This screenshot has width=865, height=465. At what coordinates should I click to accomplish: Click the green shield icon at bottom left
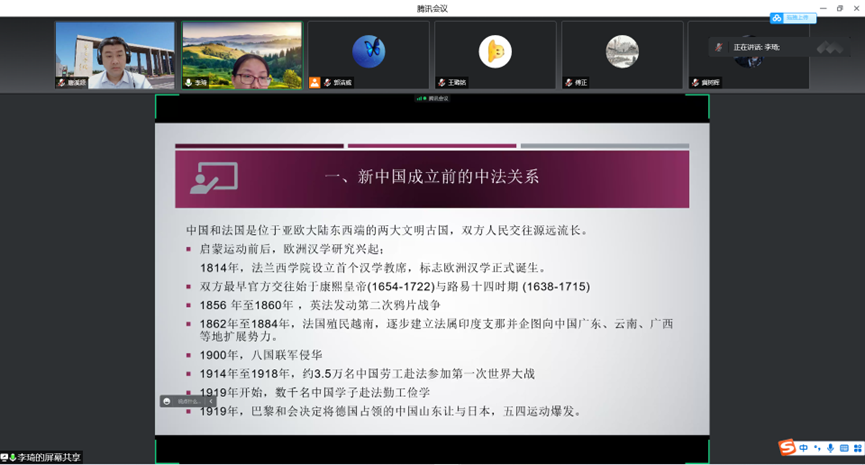[x=5, y=457]
